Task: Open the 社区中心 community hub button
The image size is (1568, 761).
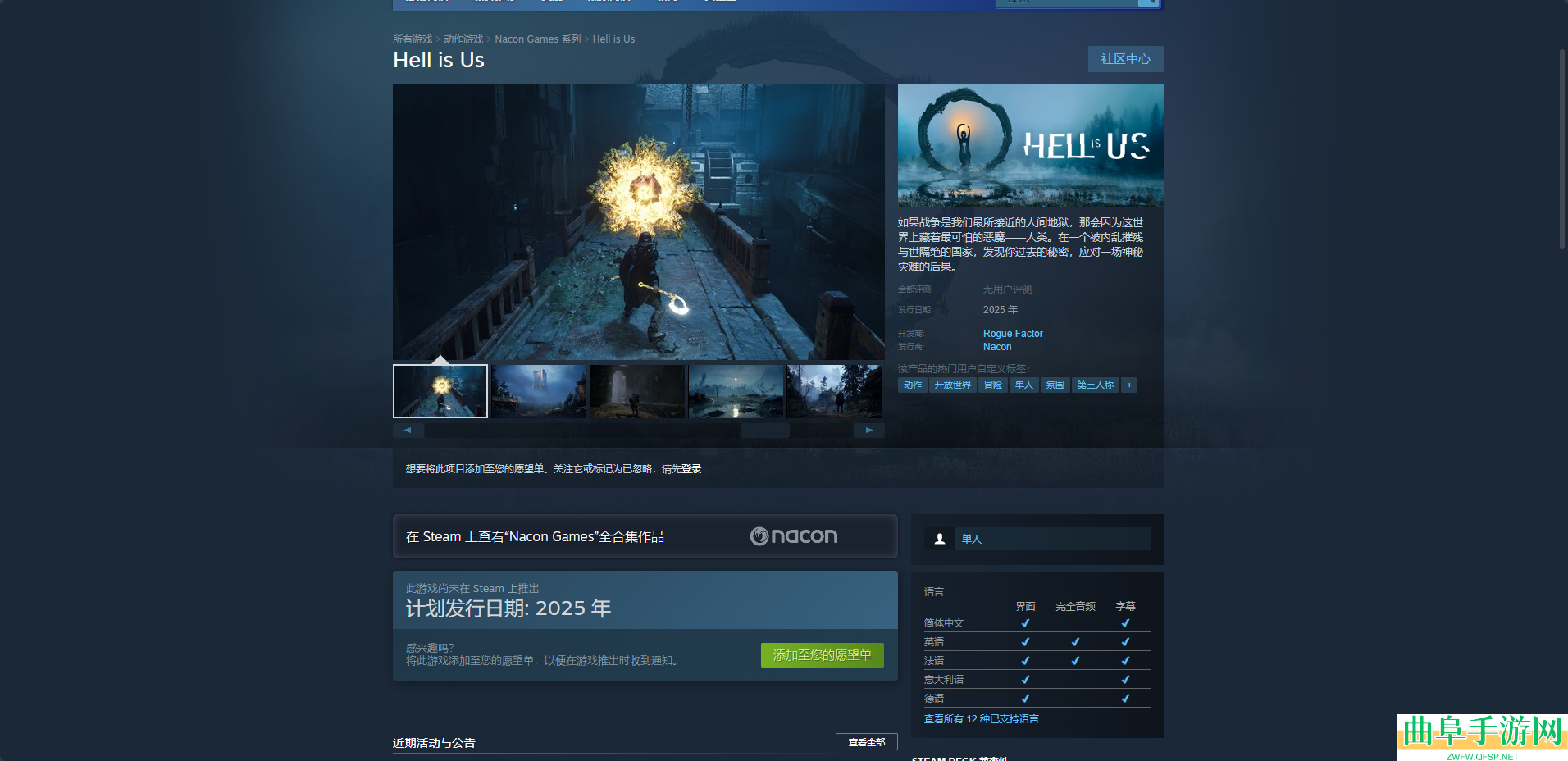Action: (1125, 59)
